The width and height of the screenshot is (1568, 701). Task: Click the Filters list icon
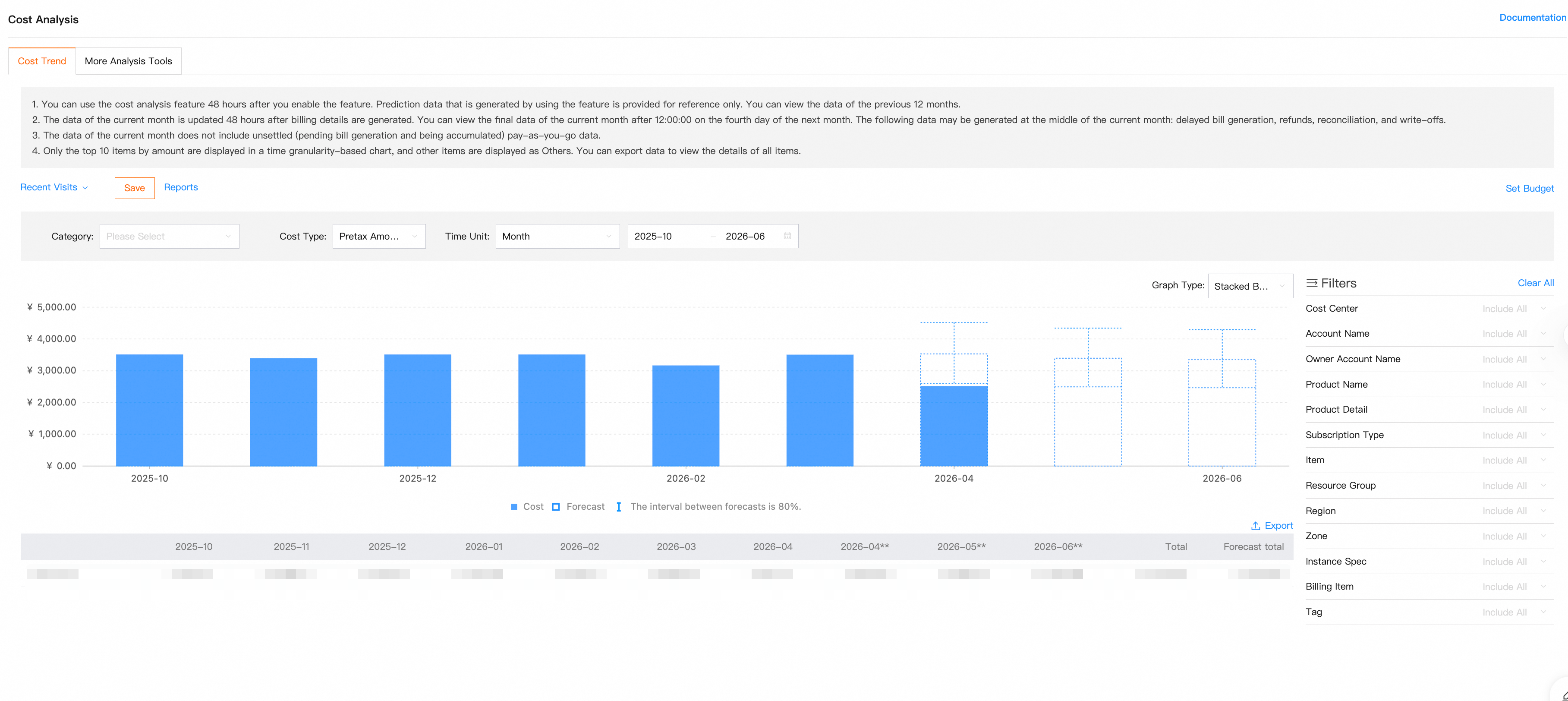tap(1312, 283)
